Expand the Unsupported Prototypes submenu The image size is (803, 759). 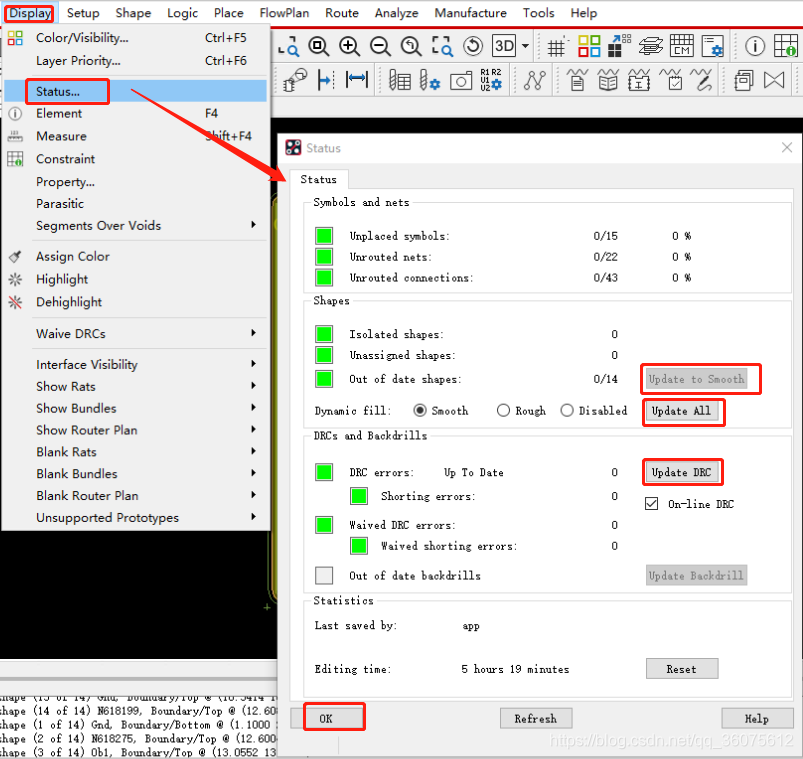[135, 517]
